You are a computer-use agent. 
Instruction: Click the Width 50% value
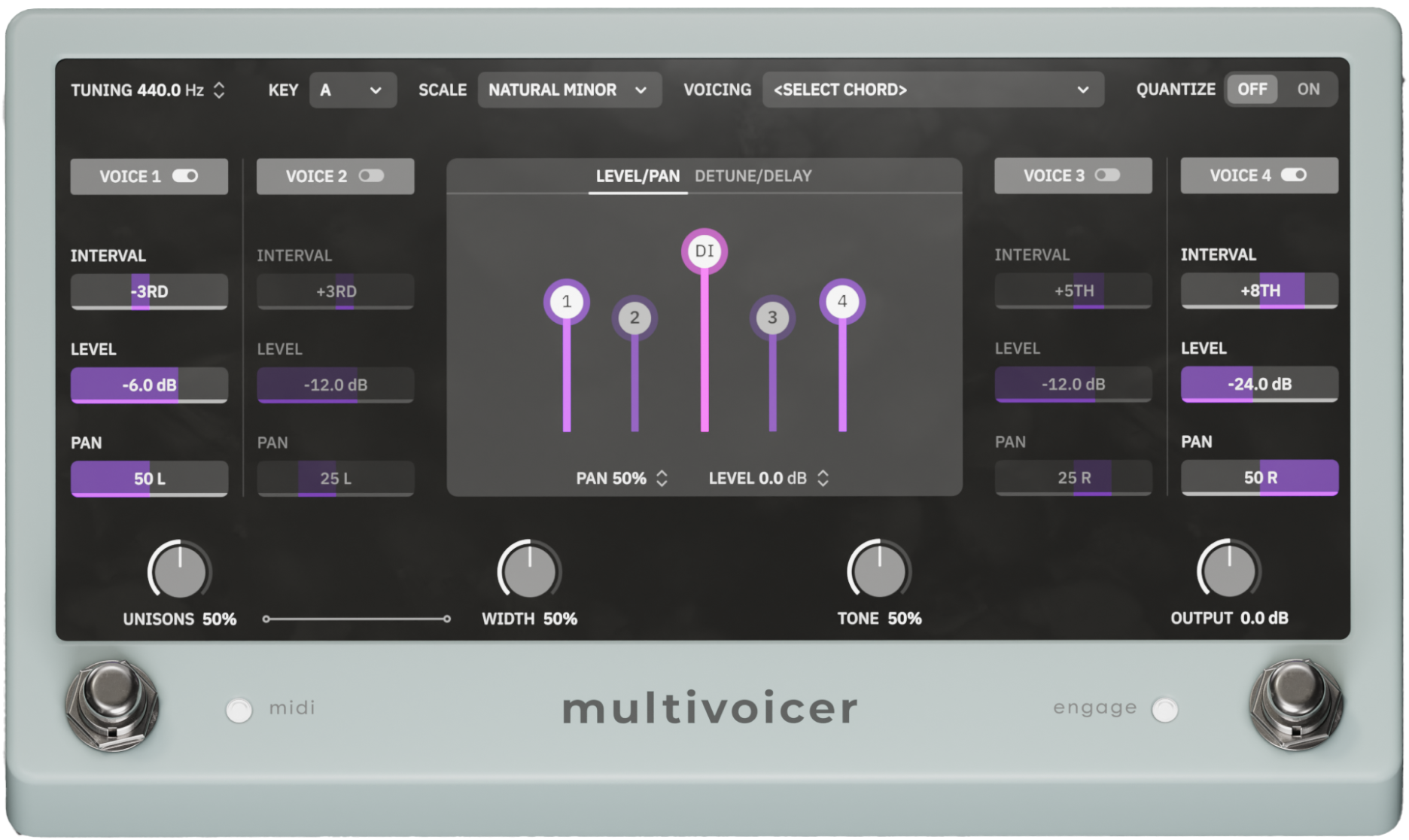click(560, 619)
